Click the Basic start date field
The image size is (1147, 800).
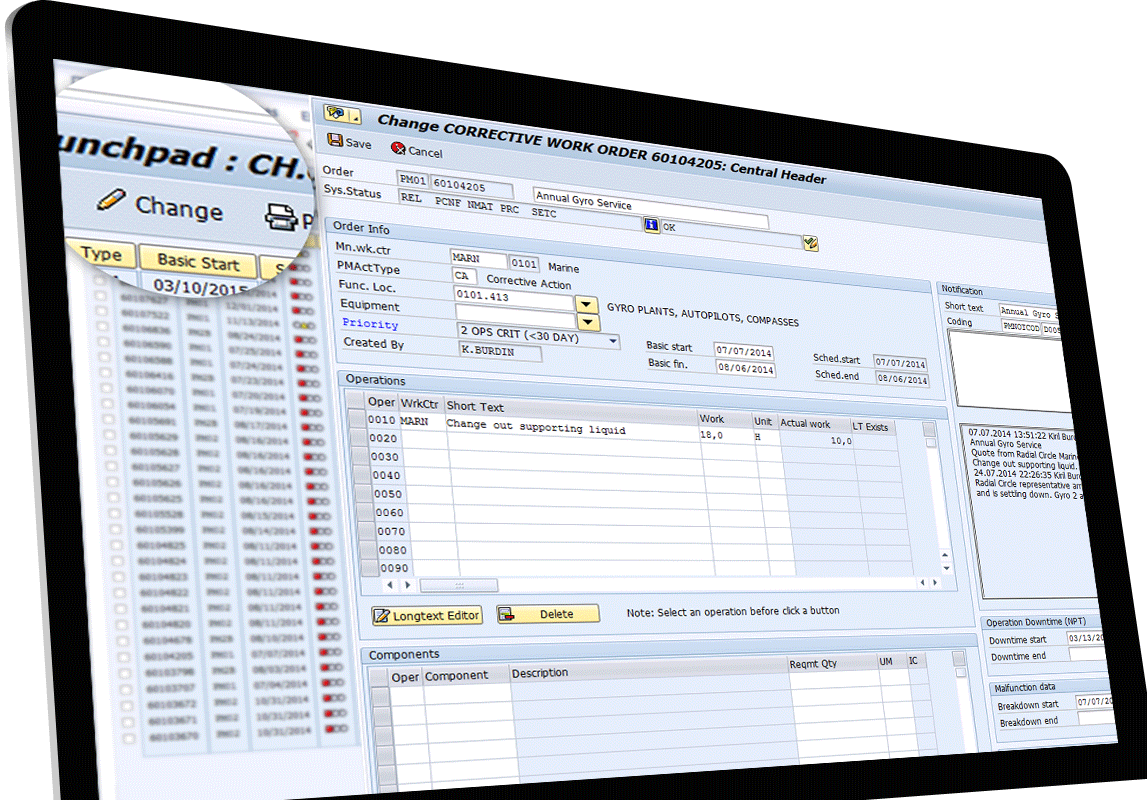[744, 350]
